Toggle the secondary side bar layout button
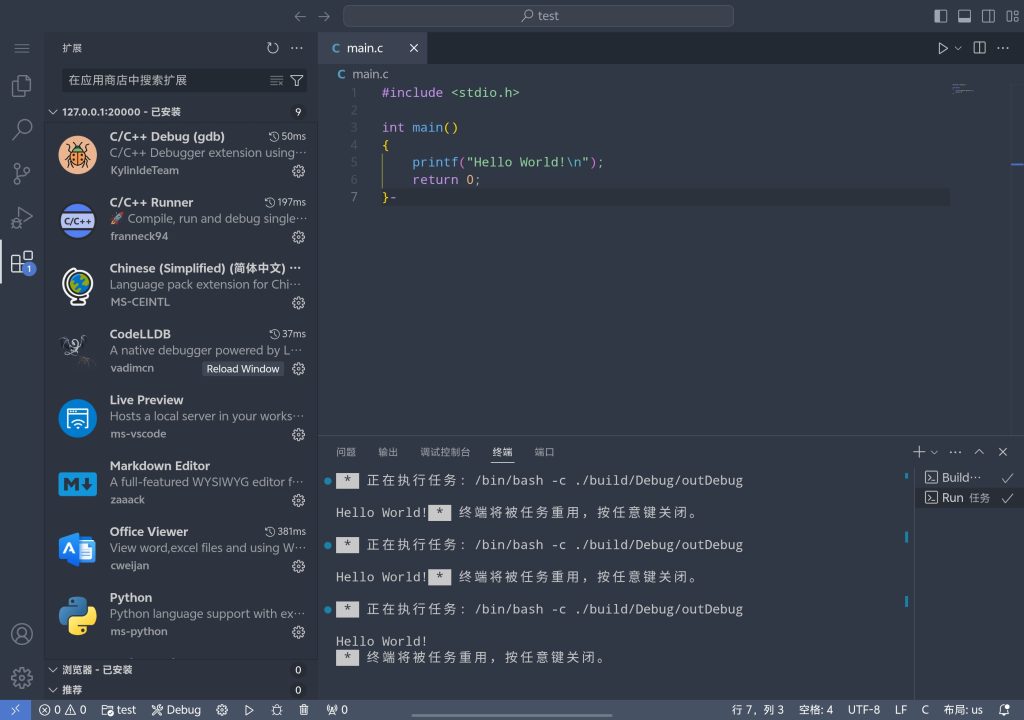The height and width of the screenshot is (720, 1024). click(x=988, y=16)
